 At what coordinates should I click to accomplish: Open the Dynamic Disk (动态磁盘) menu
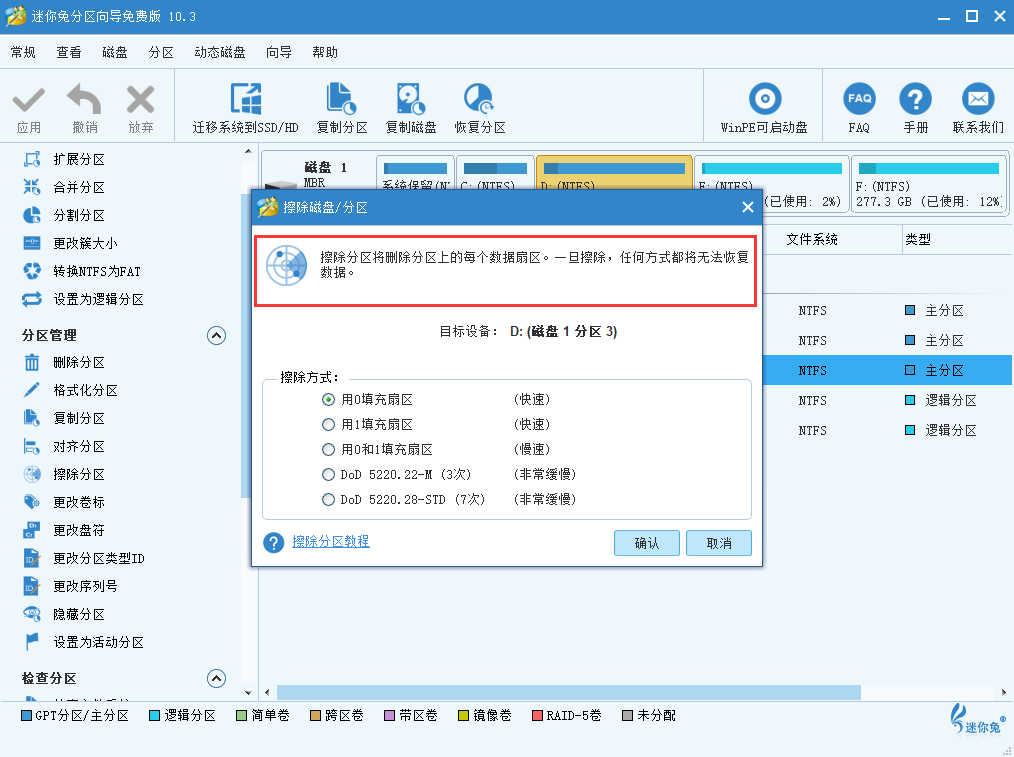[x=220, y=52]
